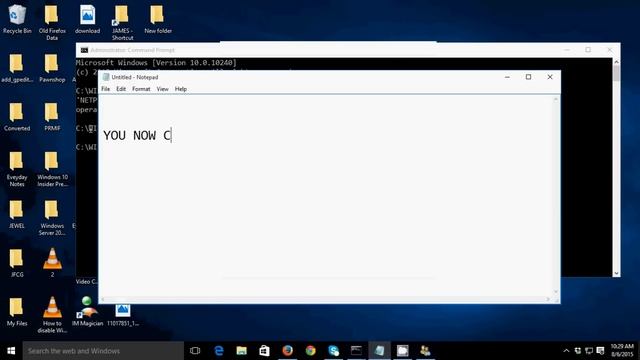640x360 pixels.
Task: Select the Converted folder icon
Action: (17, 117)
